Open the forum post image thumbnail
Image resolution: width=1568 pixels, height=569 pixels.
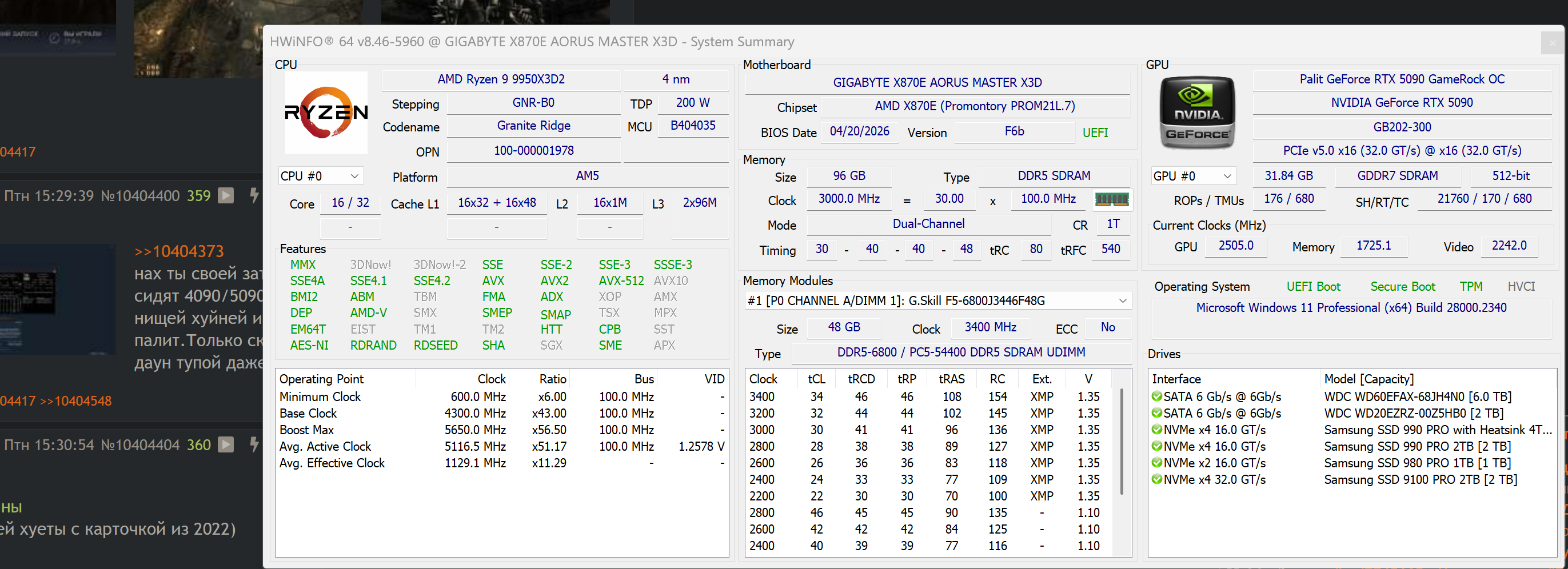pos(58,299)
